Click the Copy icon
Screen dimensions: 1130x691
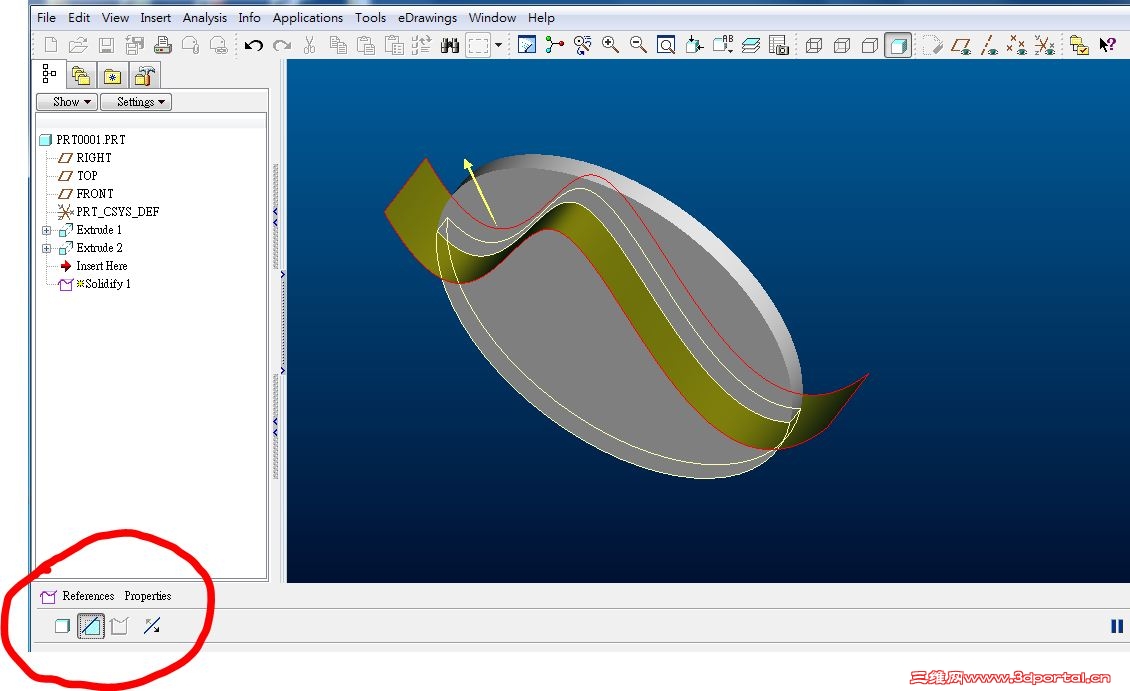pos(338,45)
